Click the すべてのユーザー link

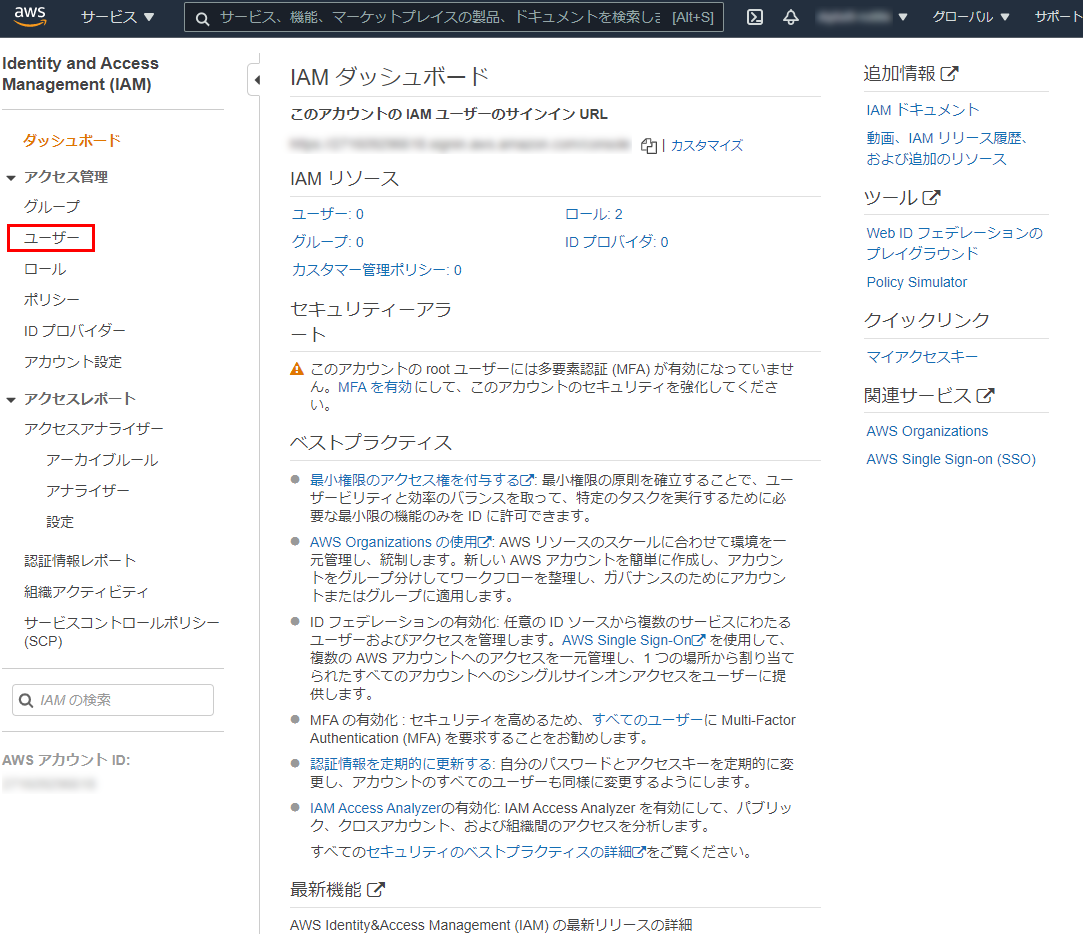pyautogui.click(x=647, y=720)
